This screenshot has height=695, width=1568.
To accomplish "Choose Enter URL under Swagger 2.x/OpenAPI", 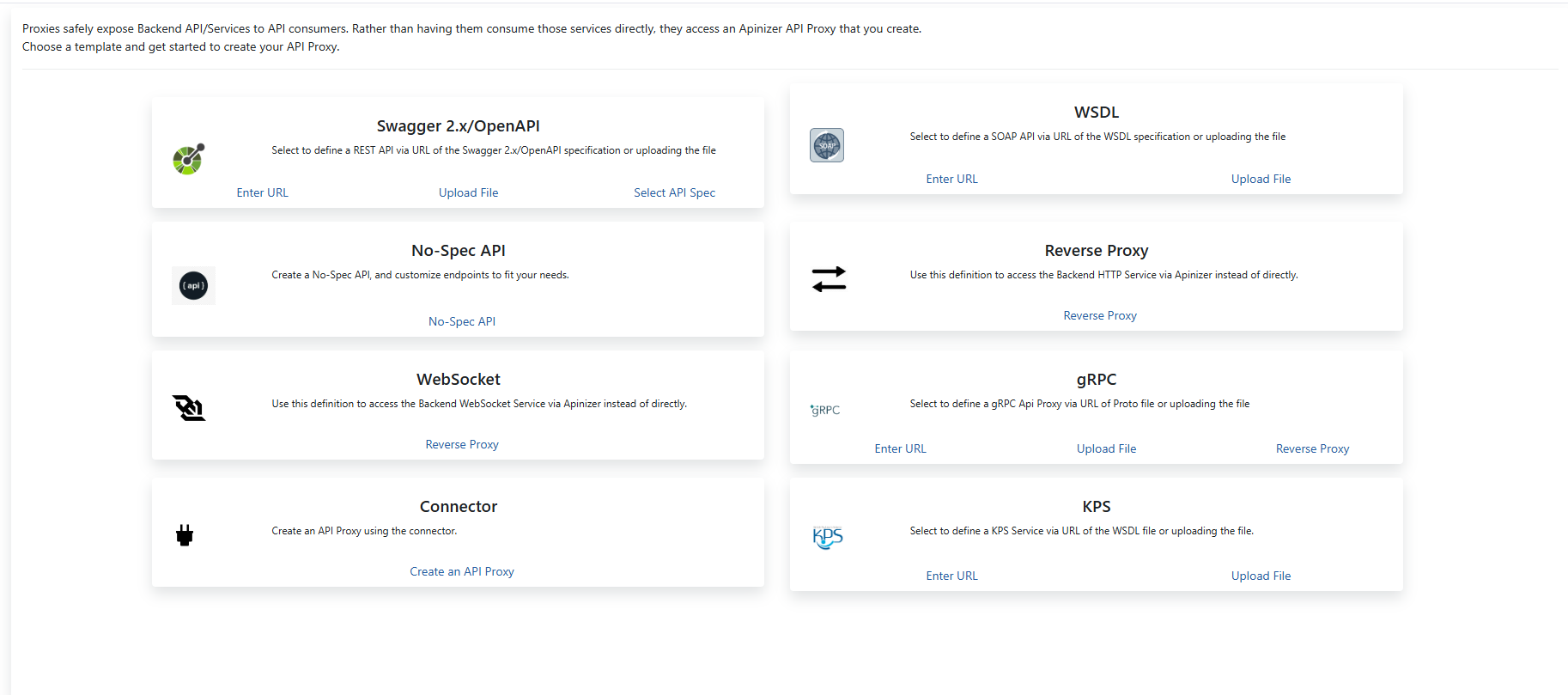I will (x=263, y=192).
